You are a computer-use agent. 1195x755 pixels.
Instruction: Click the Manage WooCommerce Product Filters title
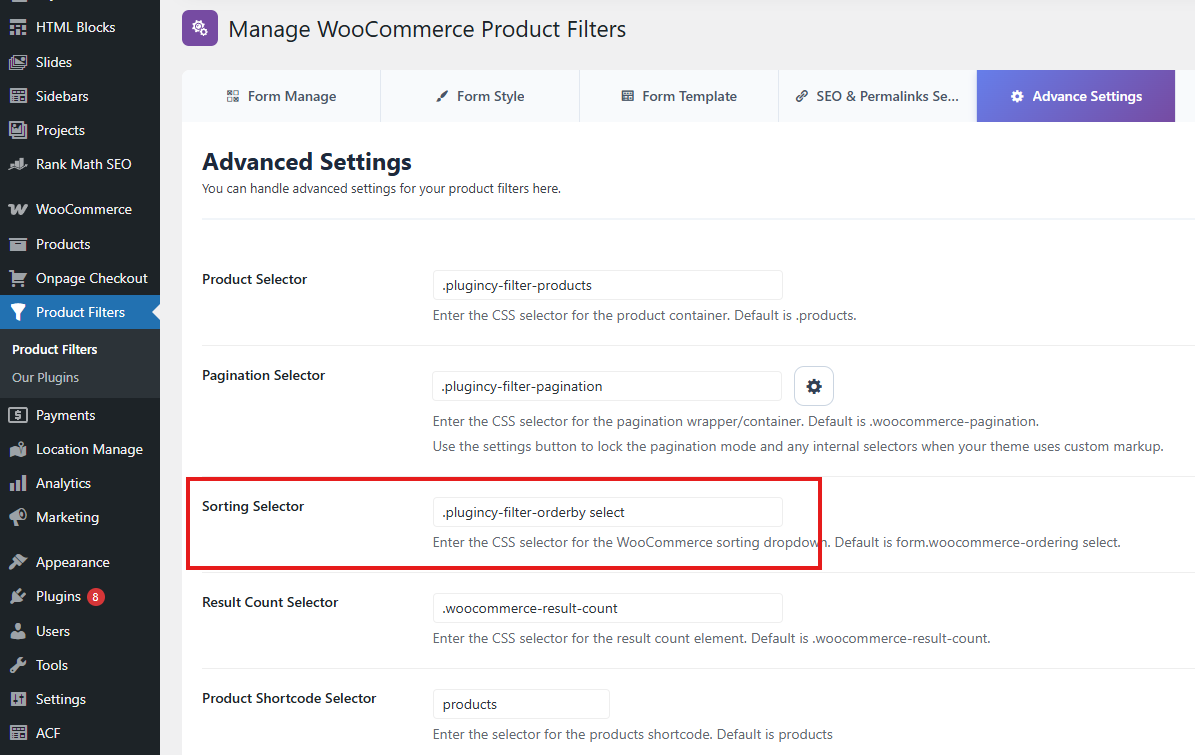427,29
